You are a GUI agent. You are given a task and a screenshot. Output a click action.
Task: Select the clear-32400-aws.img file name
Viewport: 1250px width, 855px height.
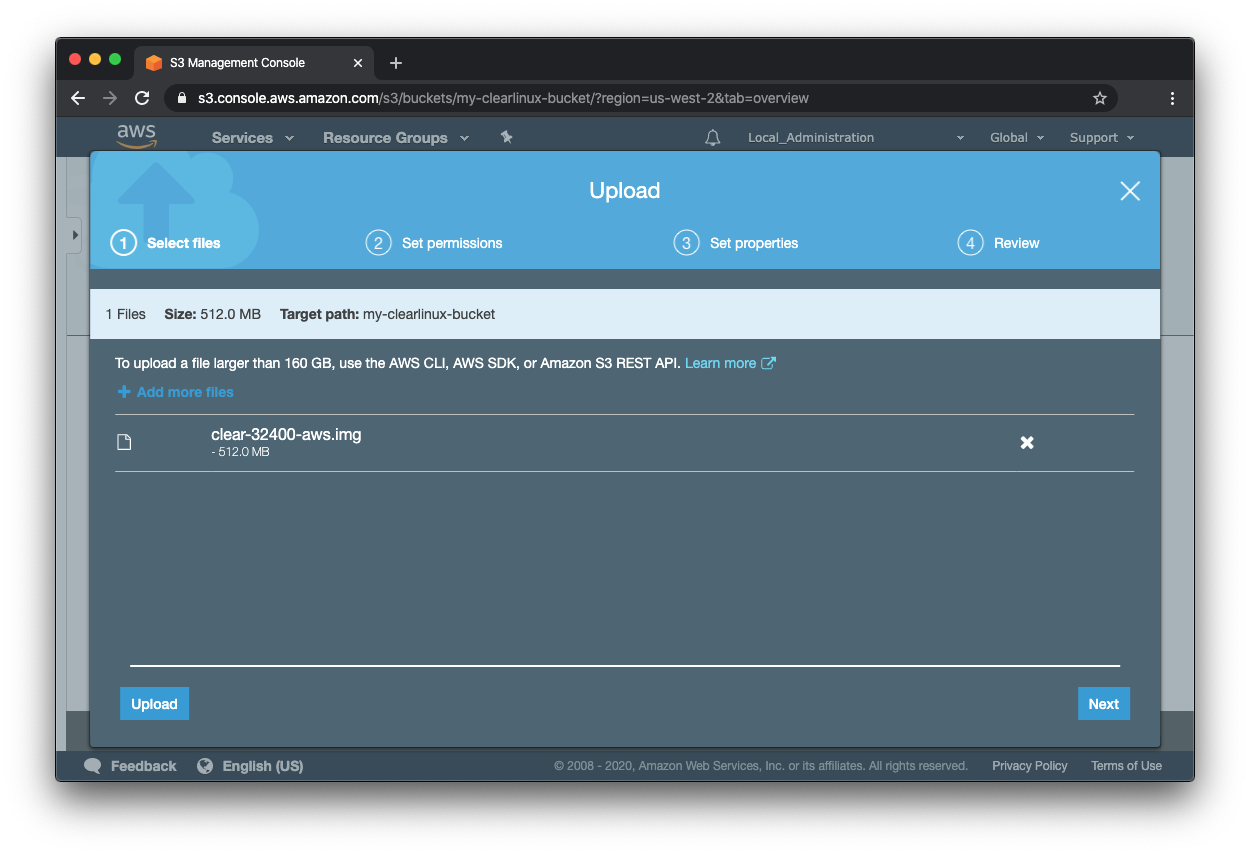tap(286, 435)
